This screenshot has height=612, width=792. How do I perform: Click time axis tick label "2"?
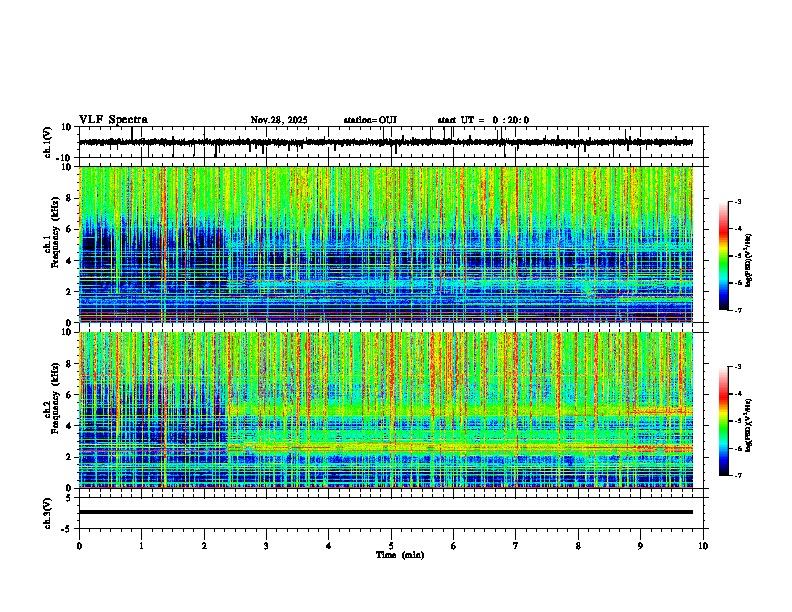(204, 546)
